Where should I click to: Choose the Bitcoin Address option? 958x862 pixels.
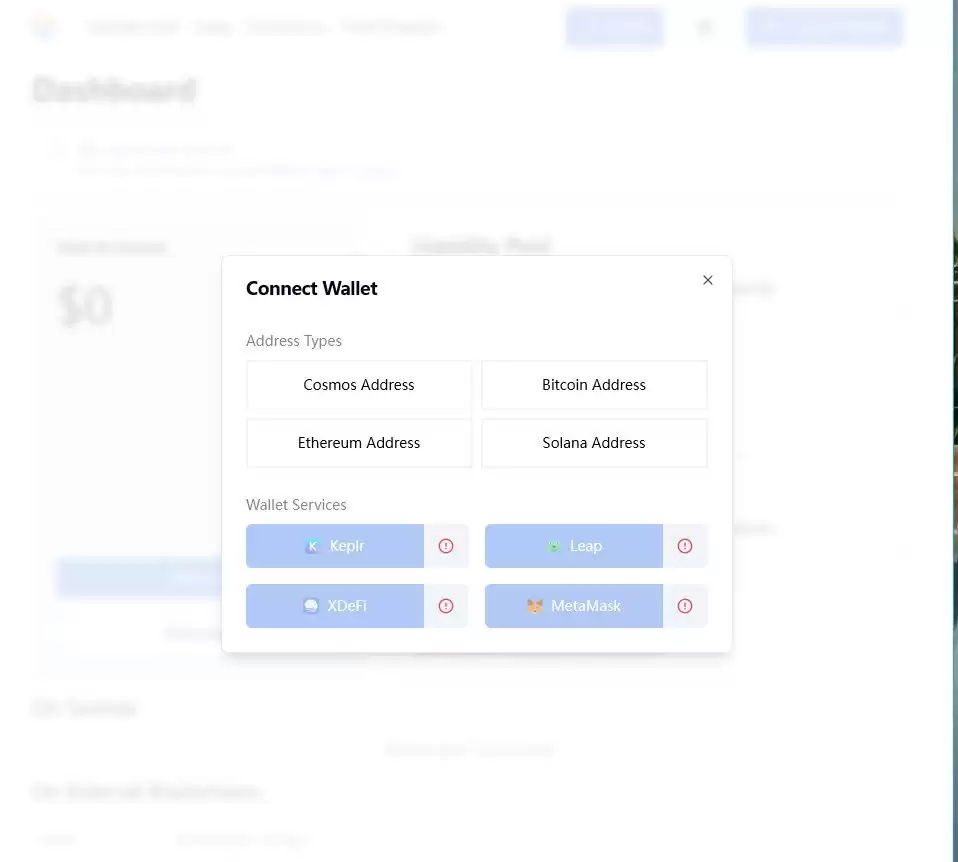594,385
